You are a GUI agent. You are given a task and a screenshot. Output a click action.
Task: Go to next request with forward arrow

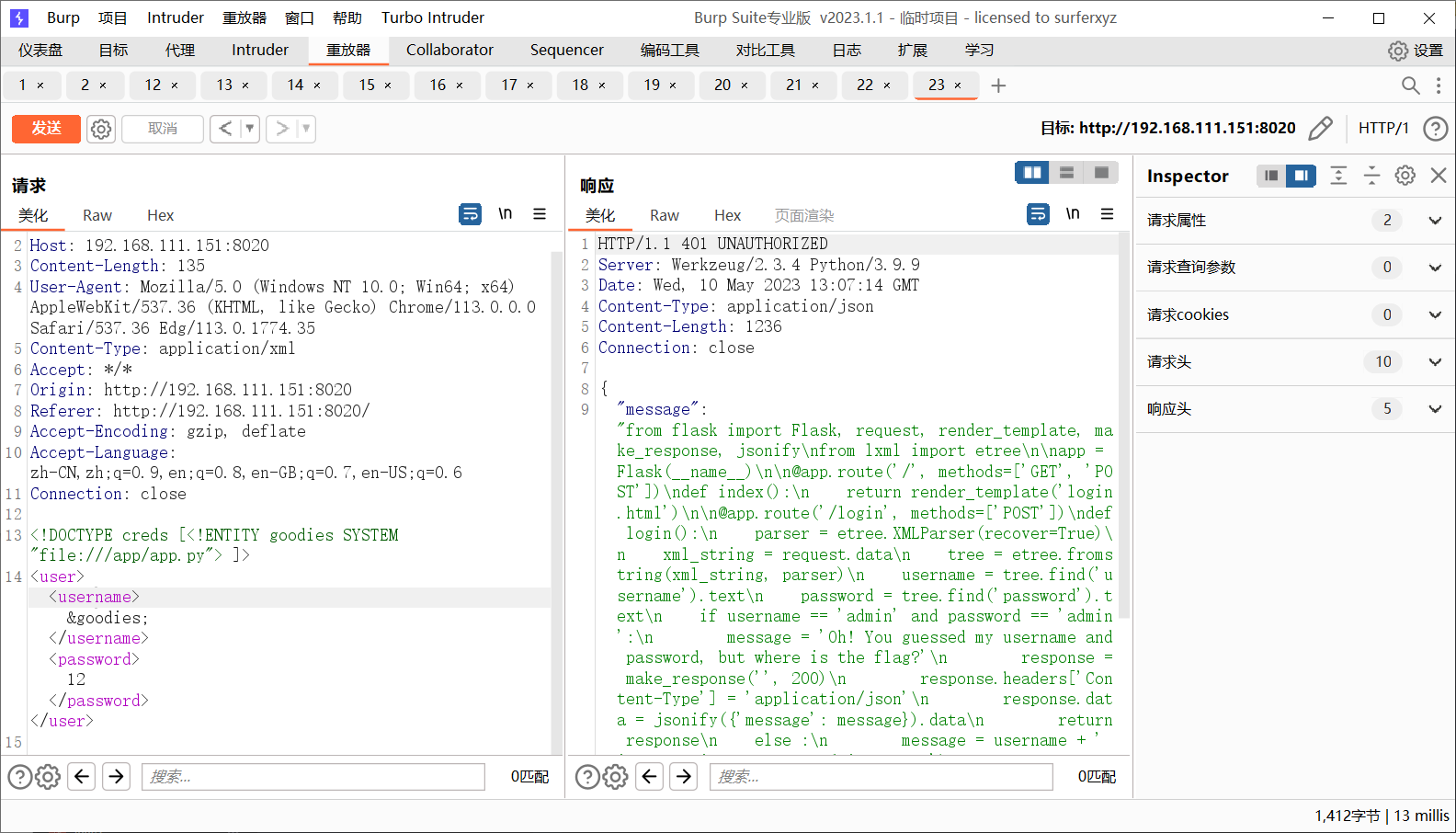click(x=282, y=129)
